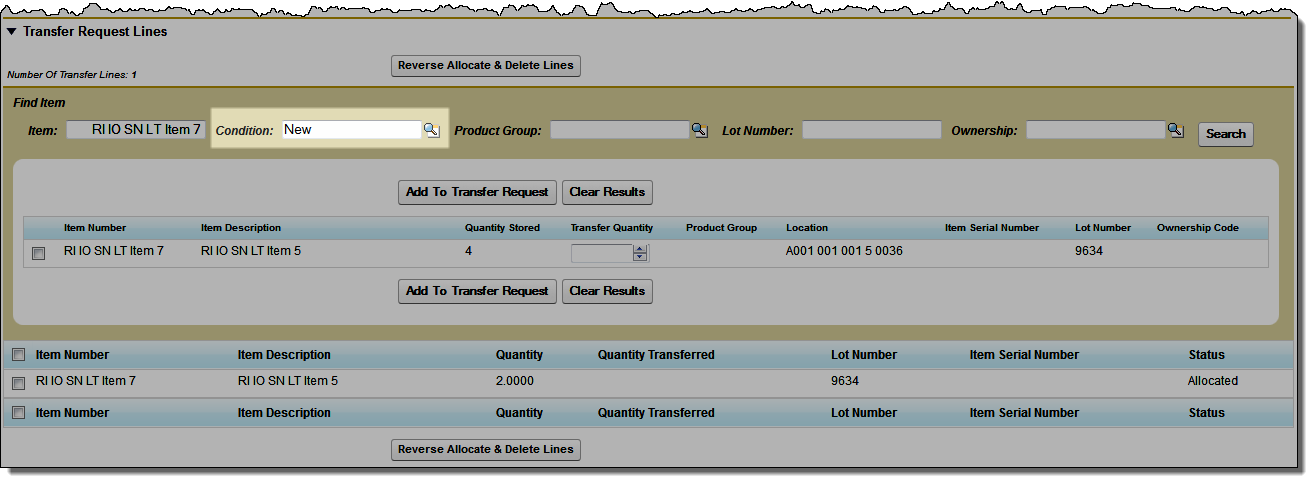The height and width of the screenshot is (483, 1313).
Task: Collapse the Transfer Request Lines section
Action: [x=12, y=32]
